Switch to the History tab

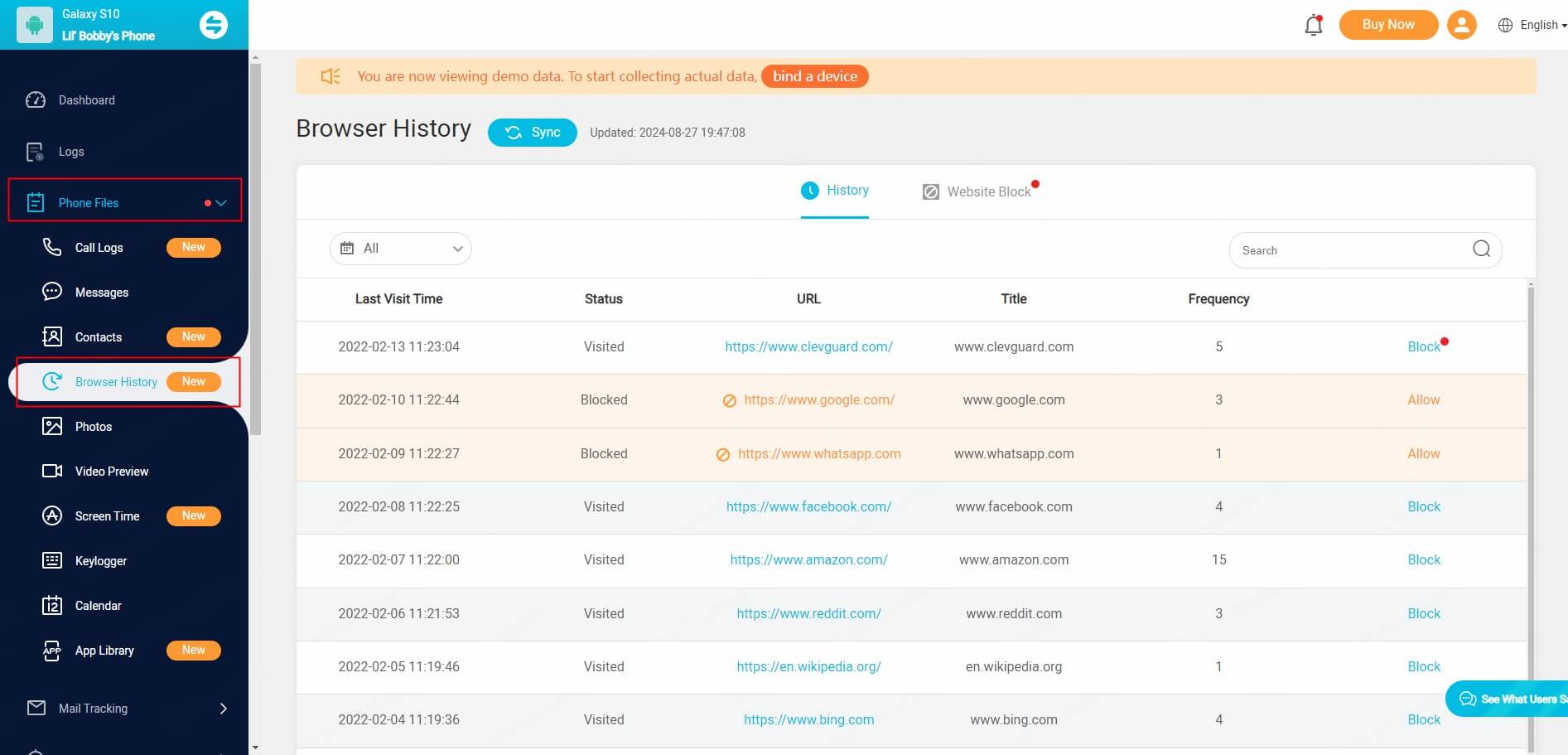click(834, 191)
